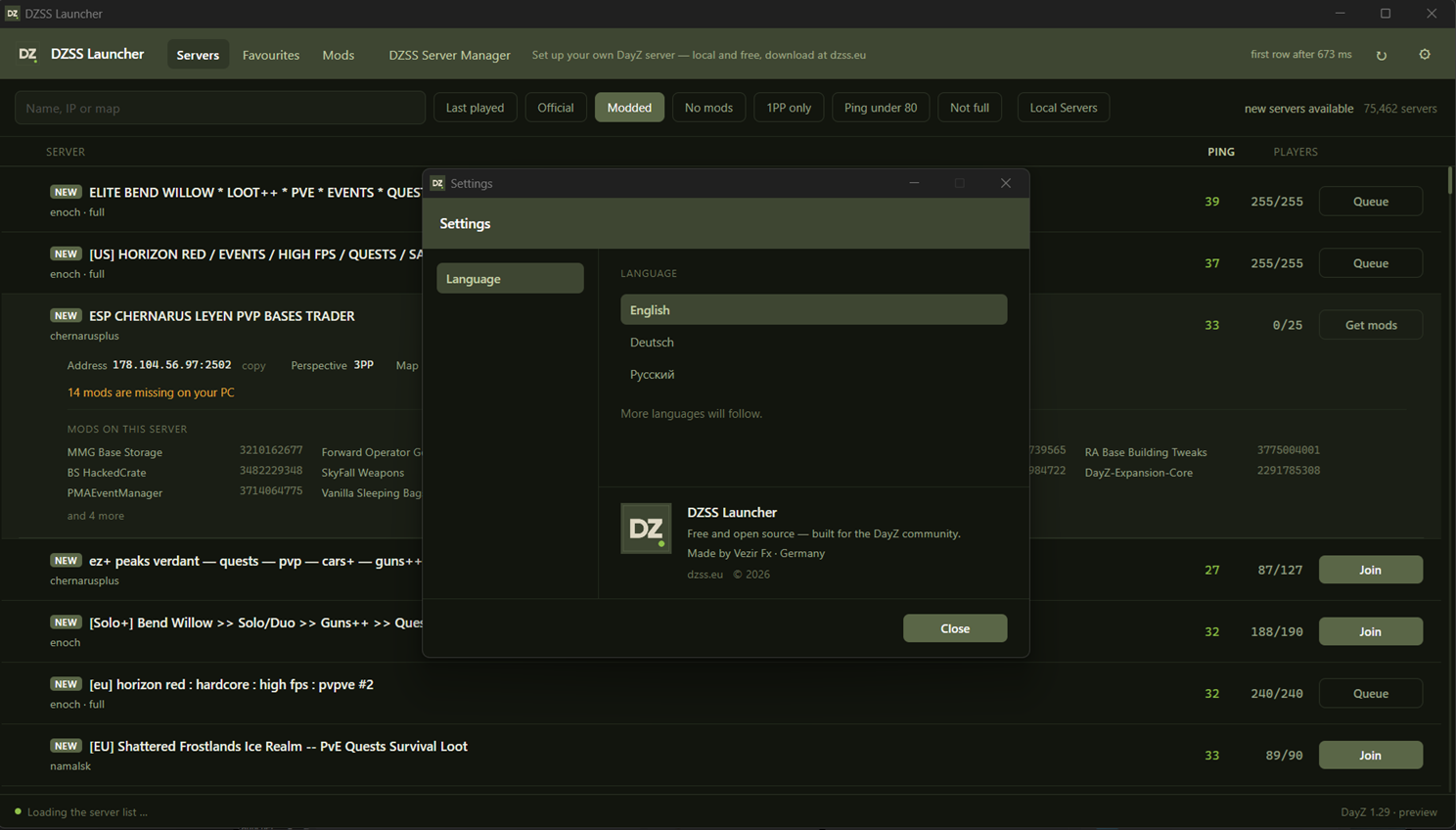Queue for [US] HORIZON RED server
This screenshot has height=830, width=1456.
click(1370, 262)
